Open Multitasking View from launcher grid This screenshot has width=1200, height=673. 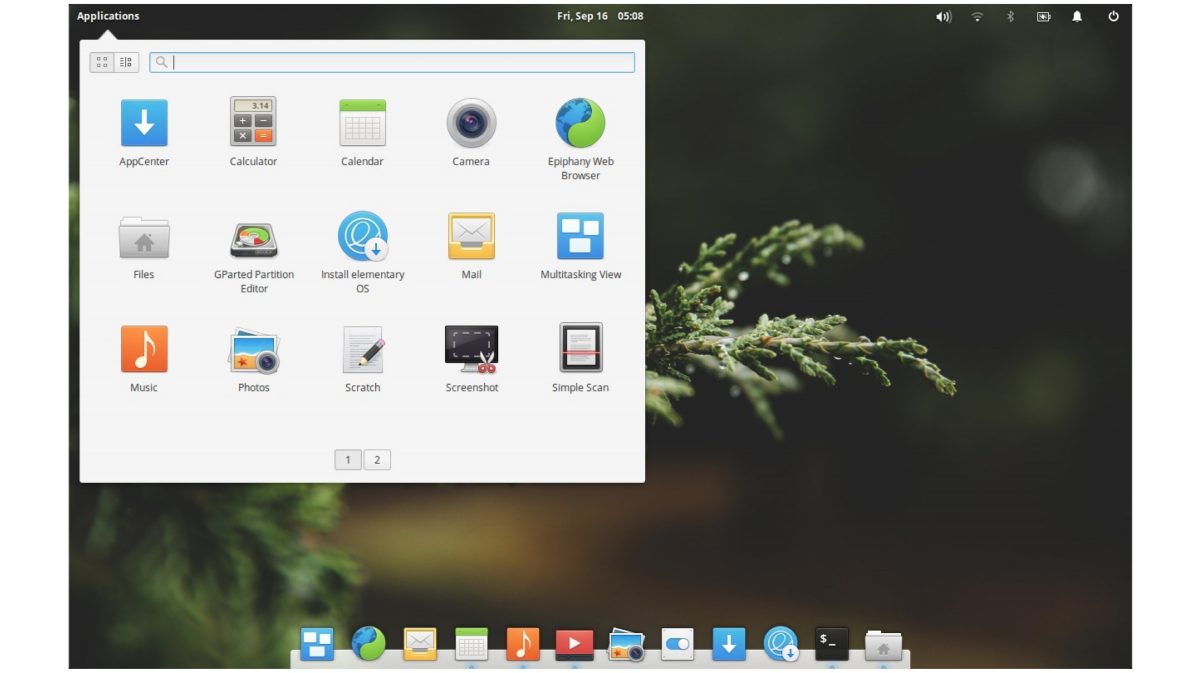point(580,238)
